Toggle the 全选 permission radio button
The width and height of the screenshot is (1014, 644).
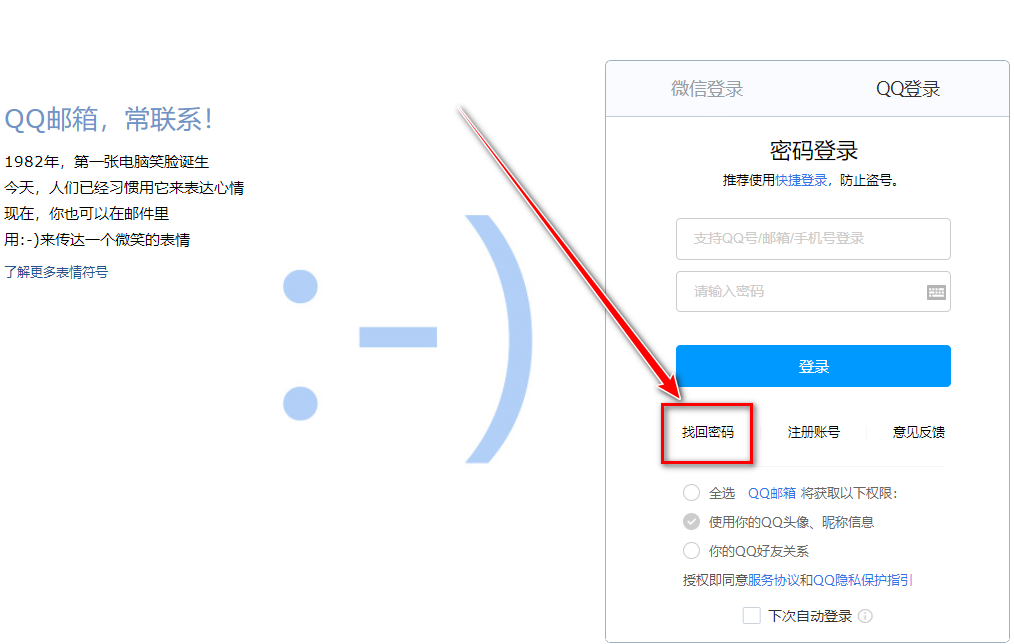pos(691,493)
